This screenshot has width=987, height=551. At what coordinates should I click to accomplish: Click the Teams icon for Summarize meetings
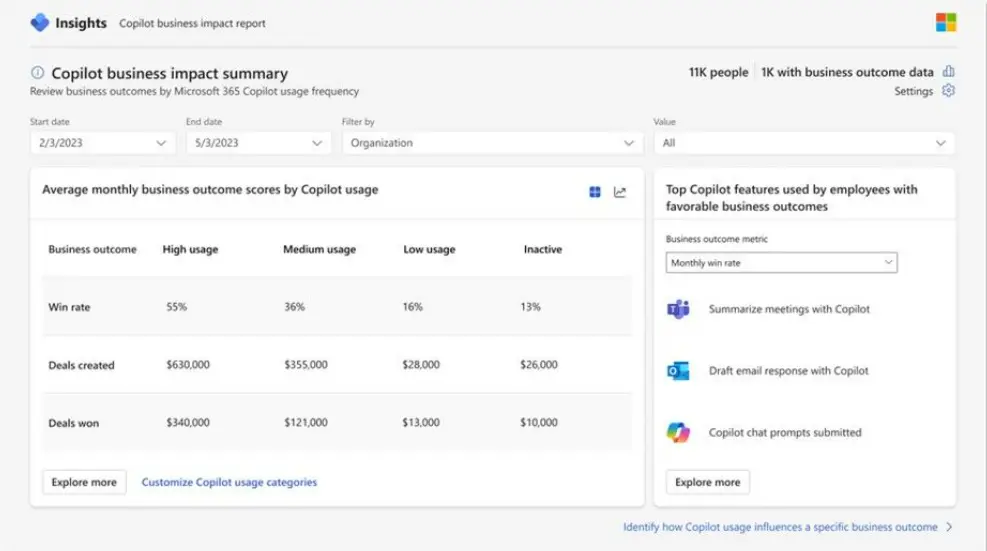click(678, 309)
